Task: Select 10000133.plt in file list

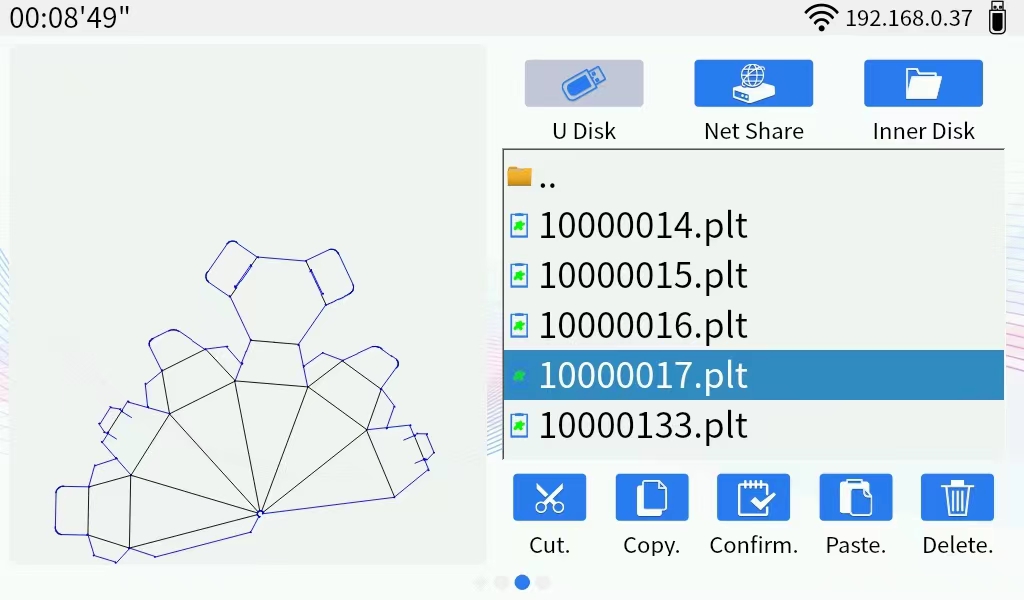Action: [x=643, y=425]
